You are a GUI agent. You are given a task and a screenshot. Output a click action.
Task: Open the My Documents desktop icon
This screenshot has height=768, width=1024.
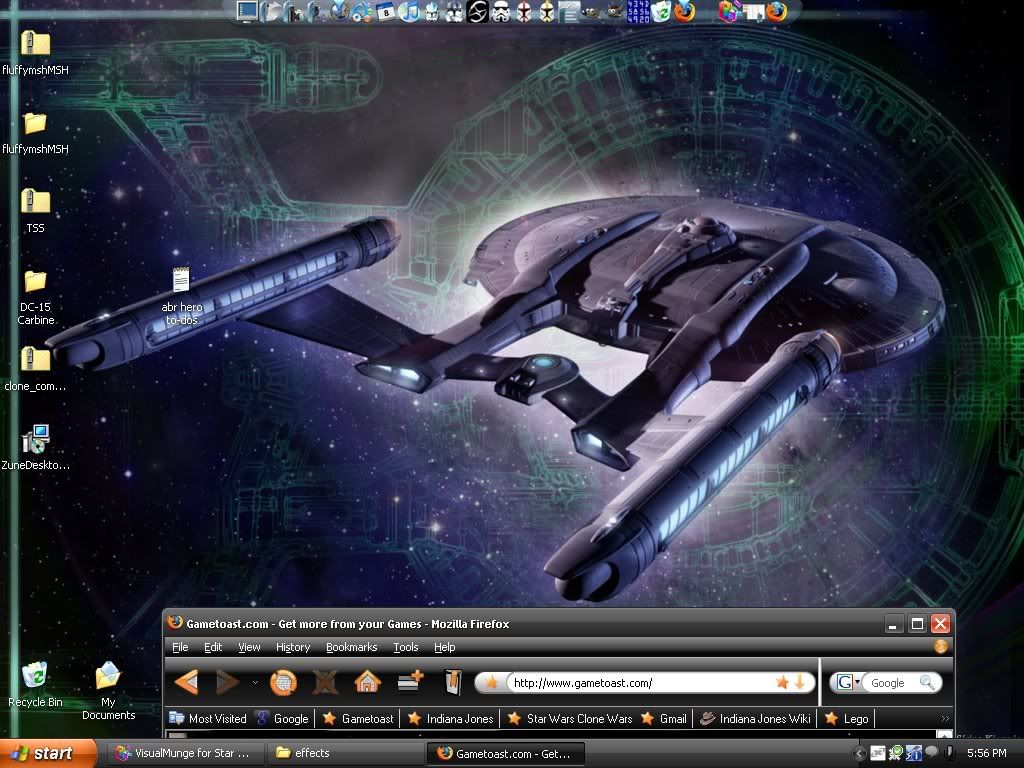point(108,691)
